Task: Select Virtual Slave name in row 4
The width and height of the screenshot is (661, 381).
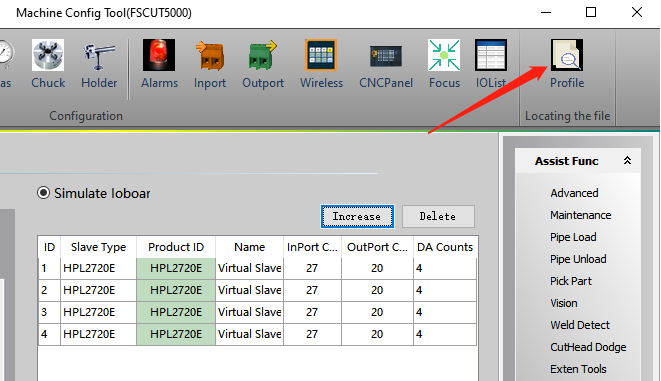Action: [250, 334]
